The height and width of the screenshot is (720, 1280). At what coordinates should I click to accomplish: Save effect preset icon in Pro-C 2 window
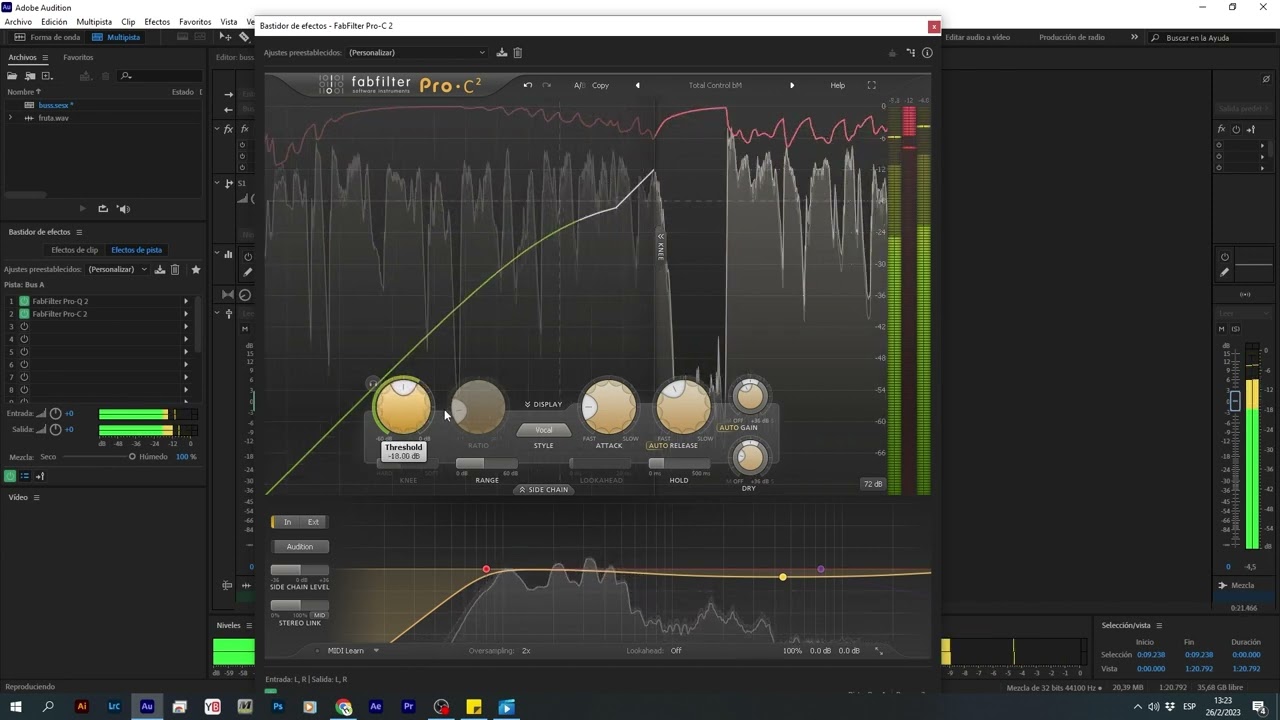[502, 52]
